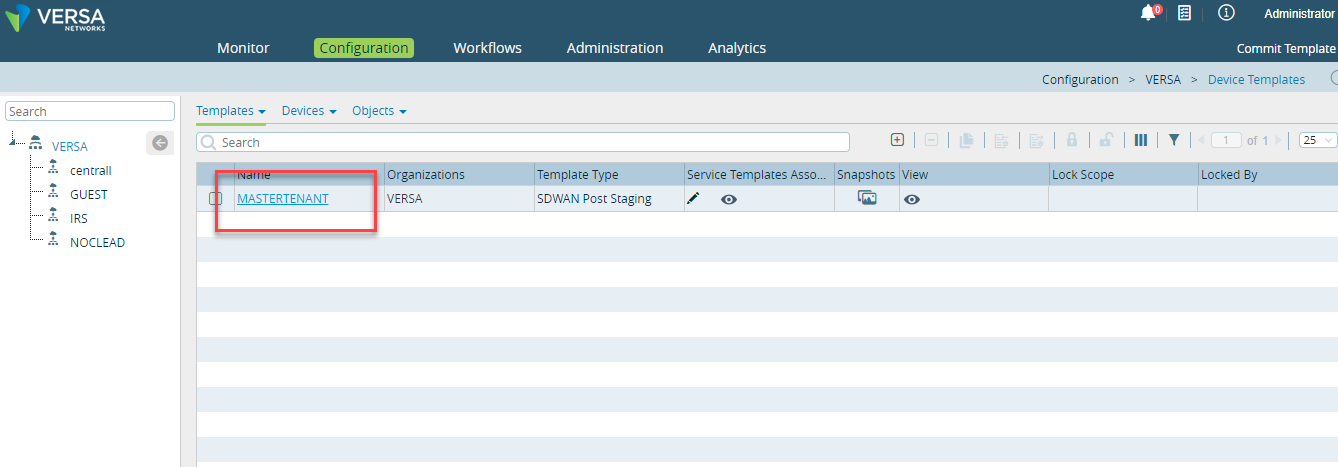Image resolution: width=1338 pixels, height=467 pixels.
Task: Click the Versa Networks logo
Action: coord(56,18)
